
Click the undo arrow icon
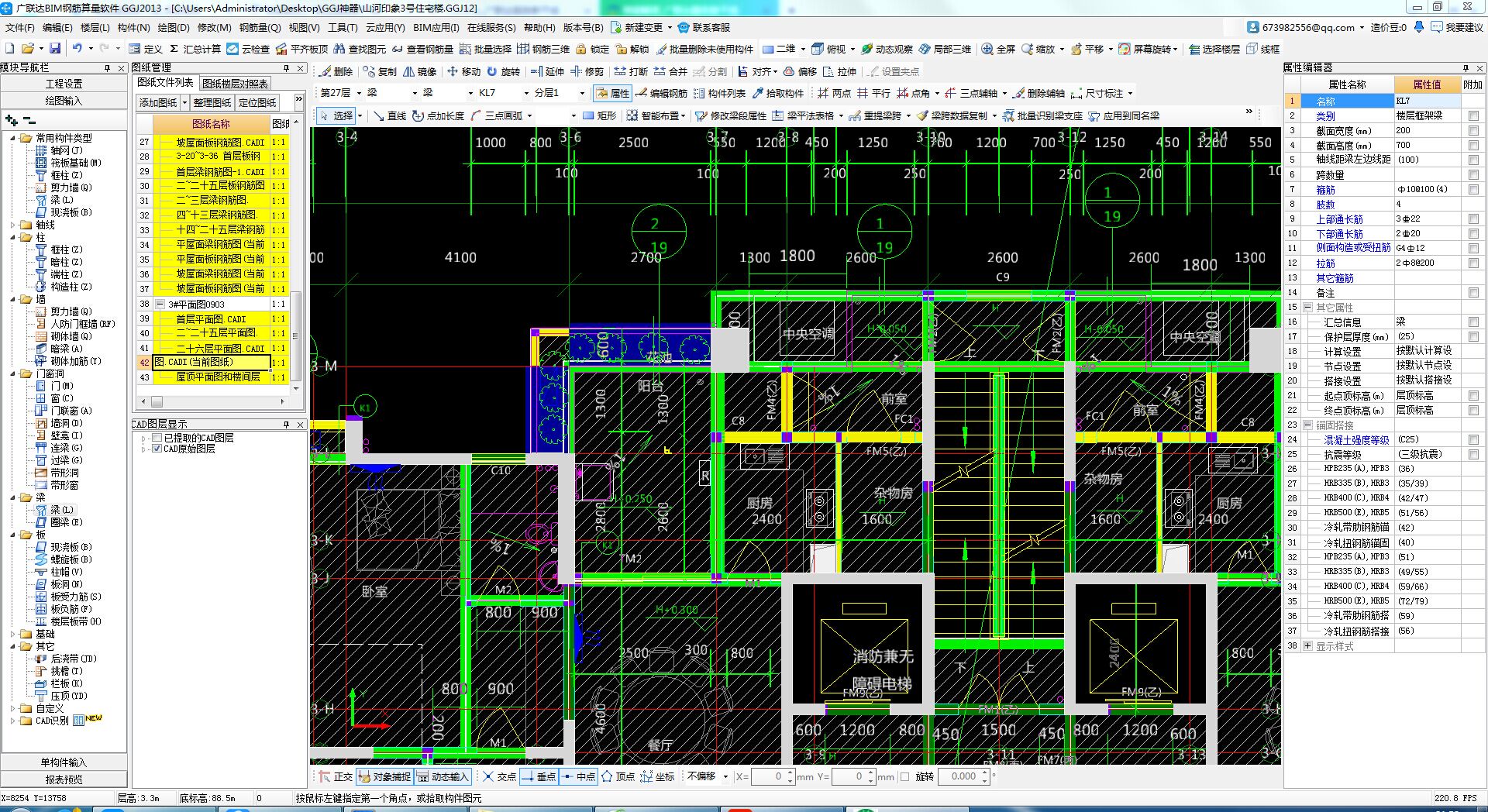pos(77,49)
